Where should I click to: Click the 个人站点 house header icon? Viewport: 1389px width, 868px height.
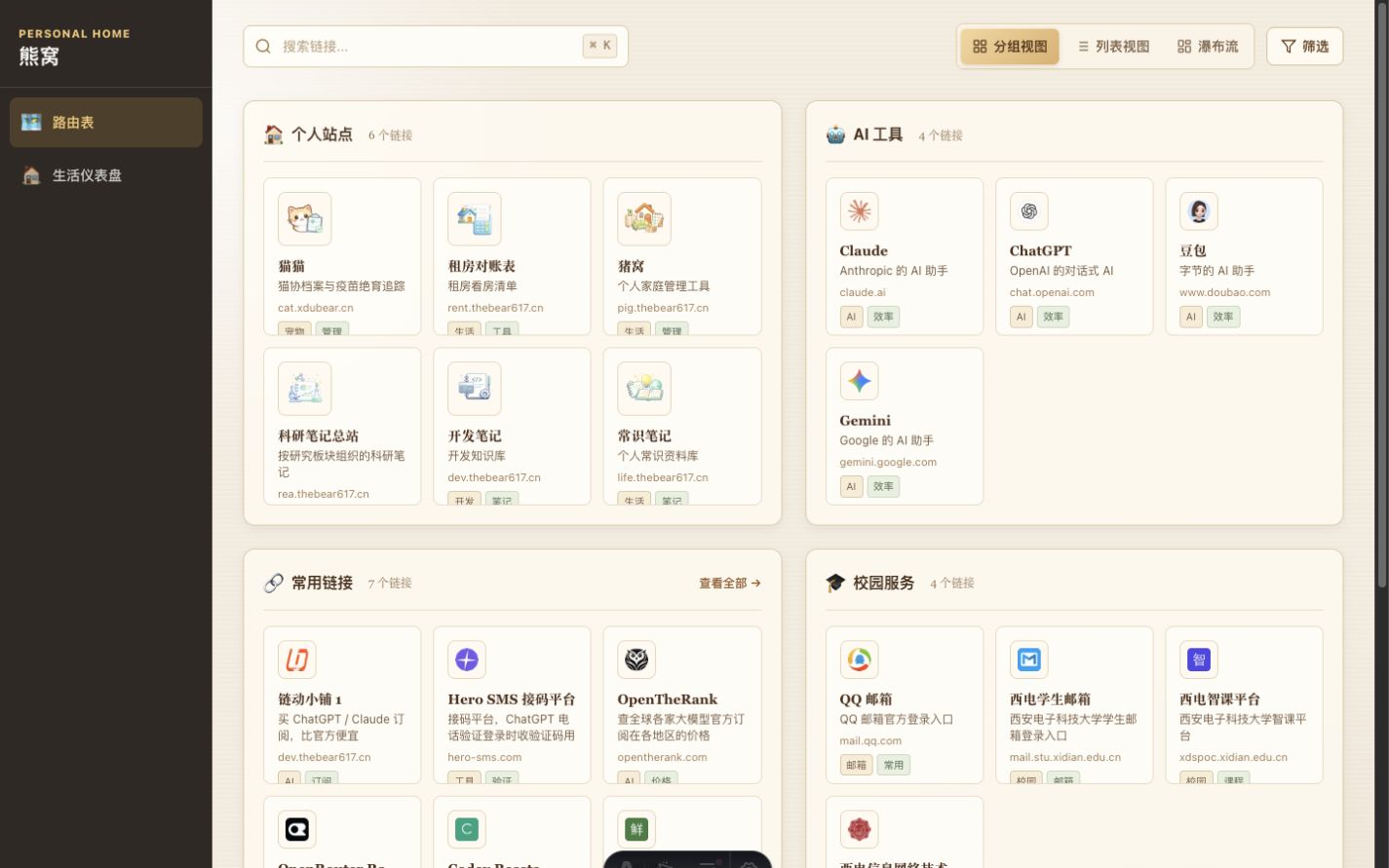pyautogui.click(x=274, y=134)
